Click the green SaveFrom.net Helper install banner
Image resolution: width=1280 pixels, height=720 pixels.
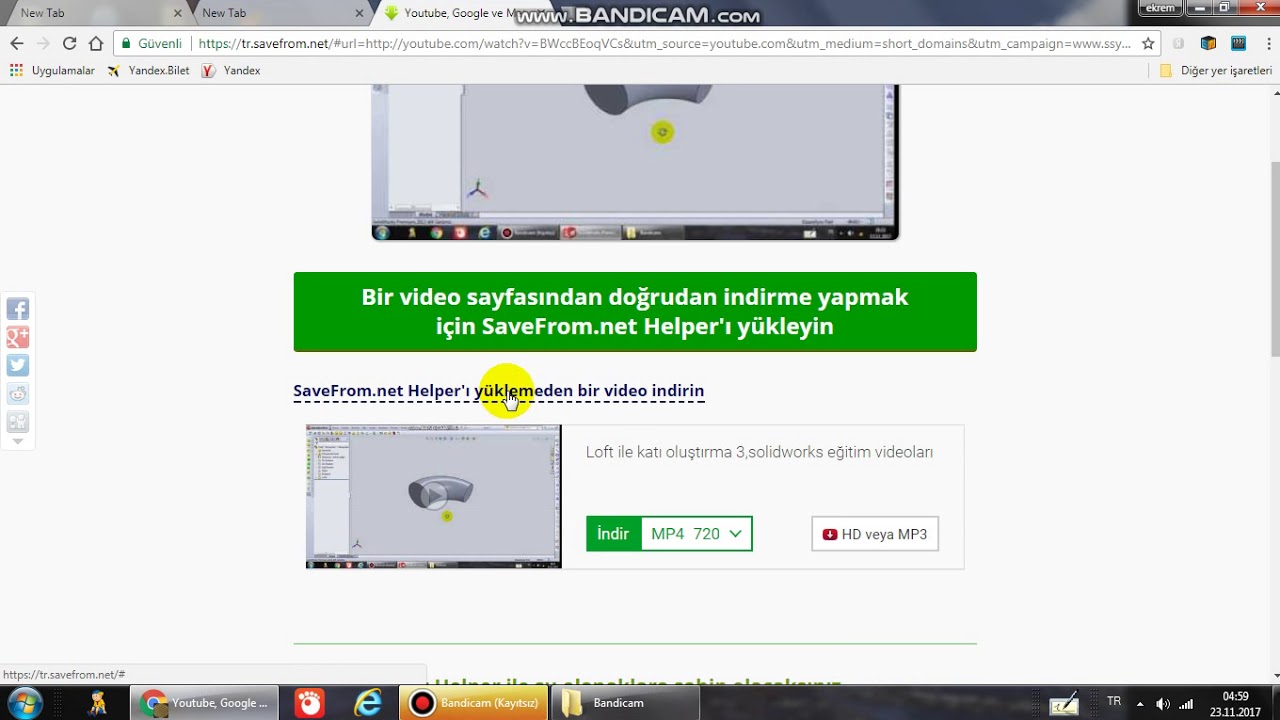click(635, 312)
